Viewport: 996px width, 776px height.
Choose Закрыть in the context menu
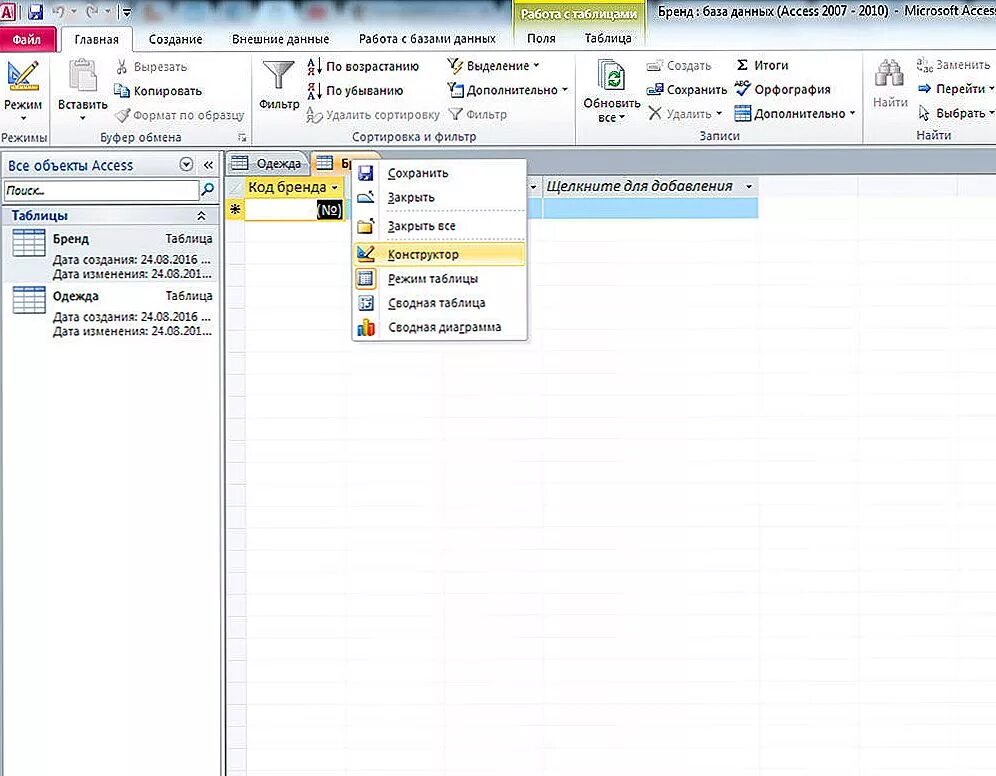tap(440, 197)
